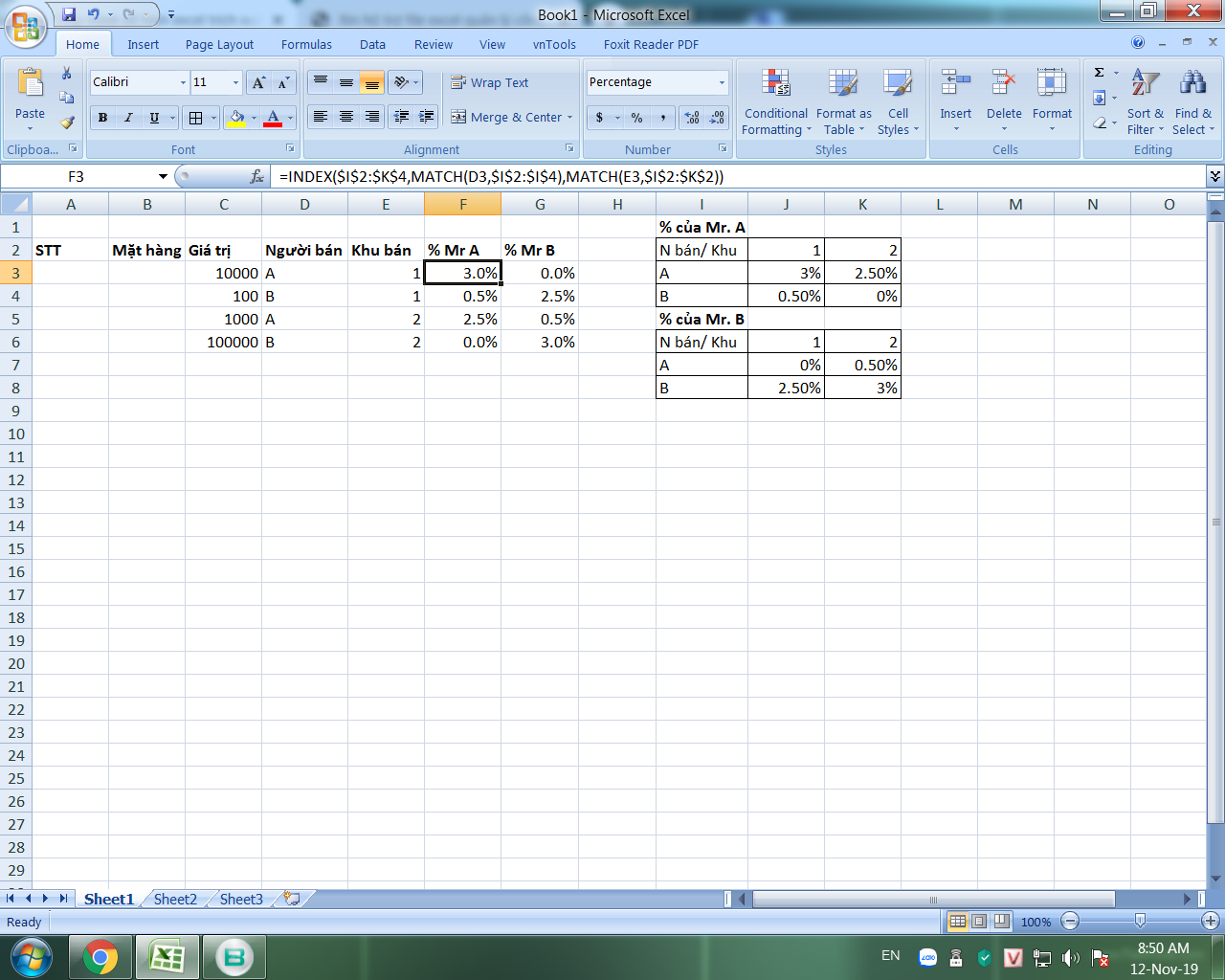Increase decimal places
This screenshot has width=1225, height=980.
click(691, 118)
